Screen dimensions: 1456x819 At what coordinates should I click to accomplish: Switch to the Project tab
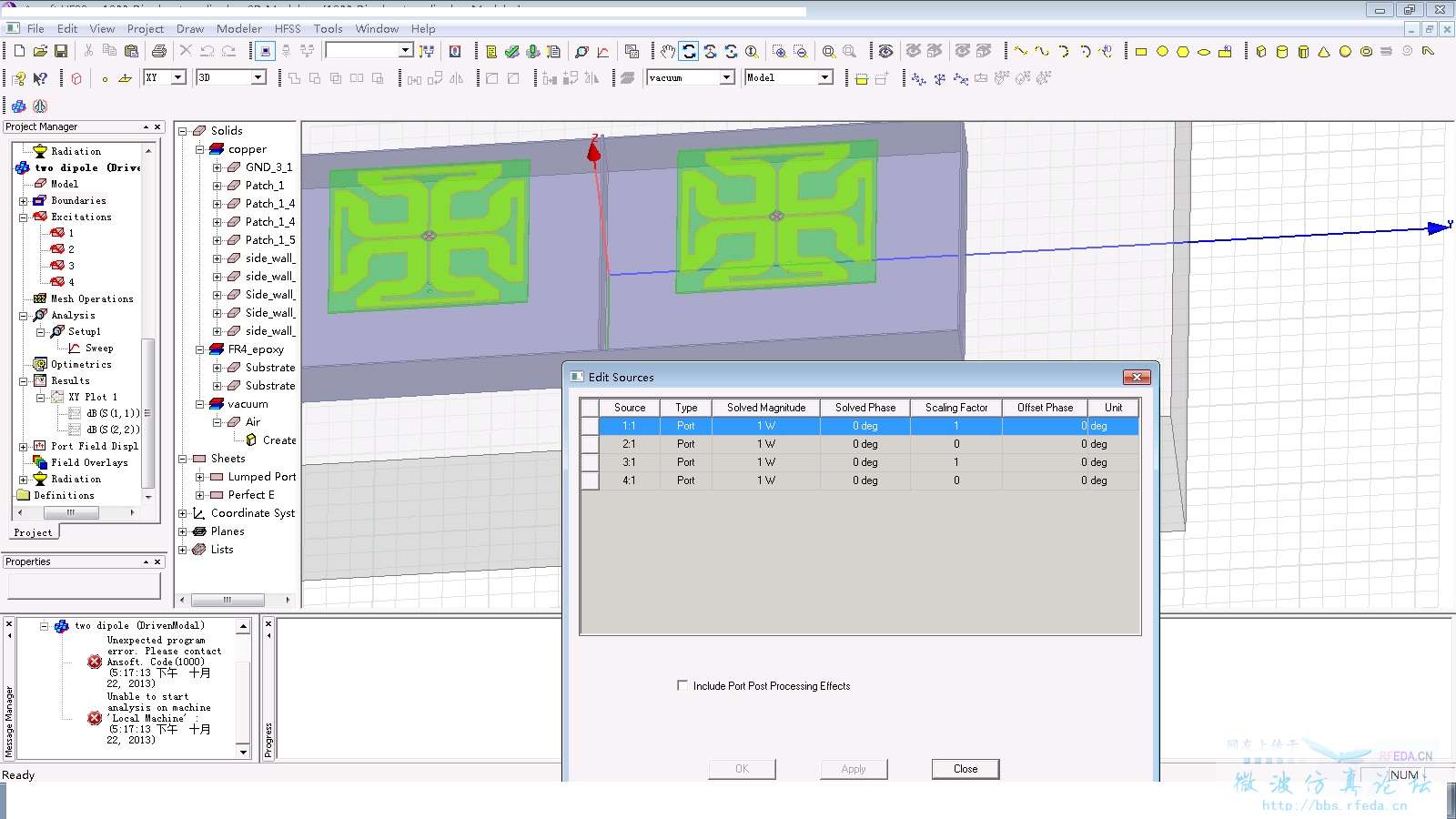(33, 532)
